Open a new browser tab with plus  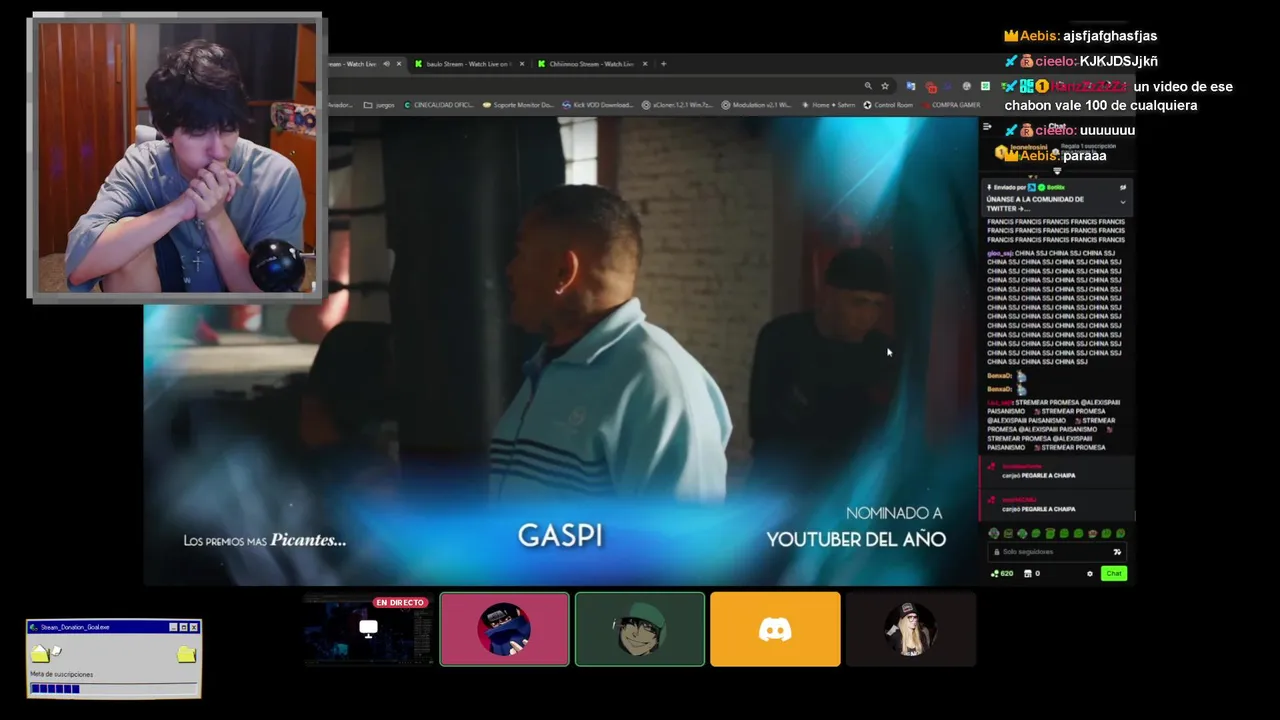pyautogui.click(x=664, y=64)
